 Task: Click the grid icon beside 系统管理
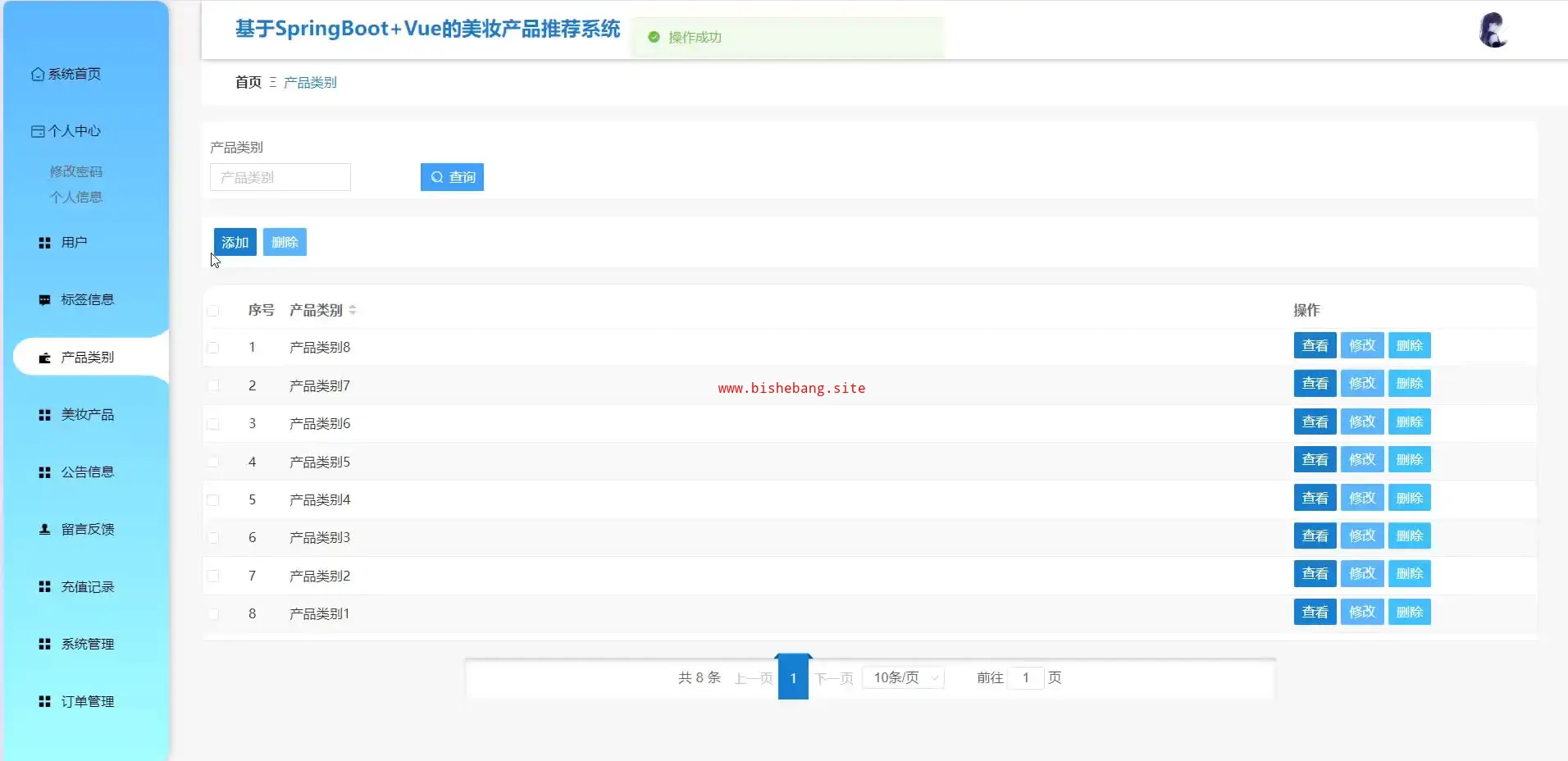click(45, 645)
